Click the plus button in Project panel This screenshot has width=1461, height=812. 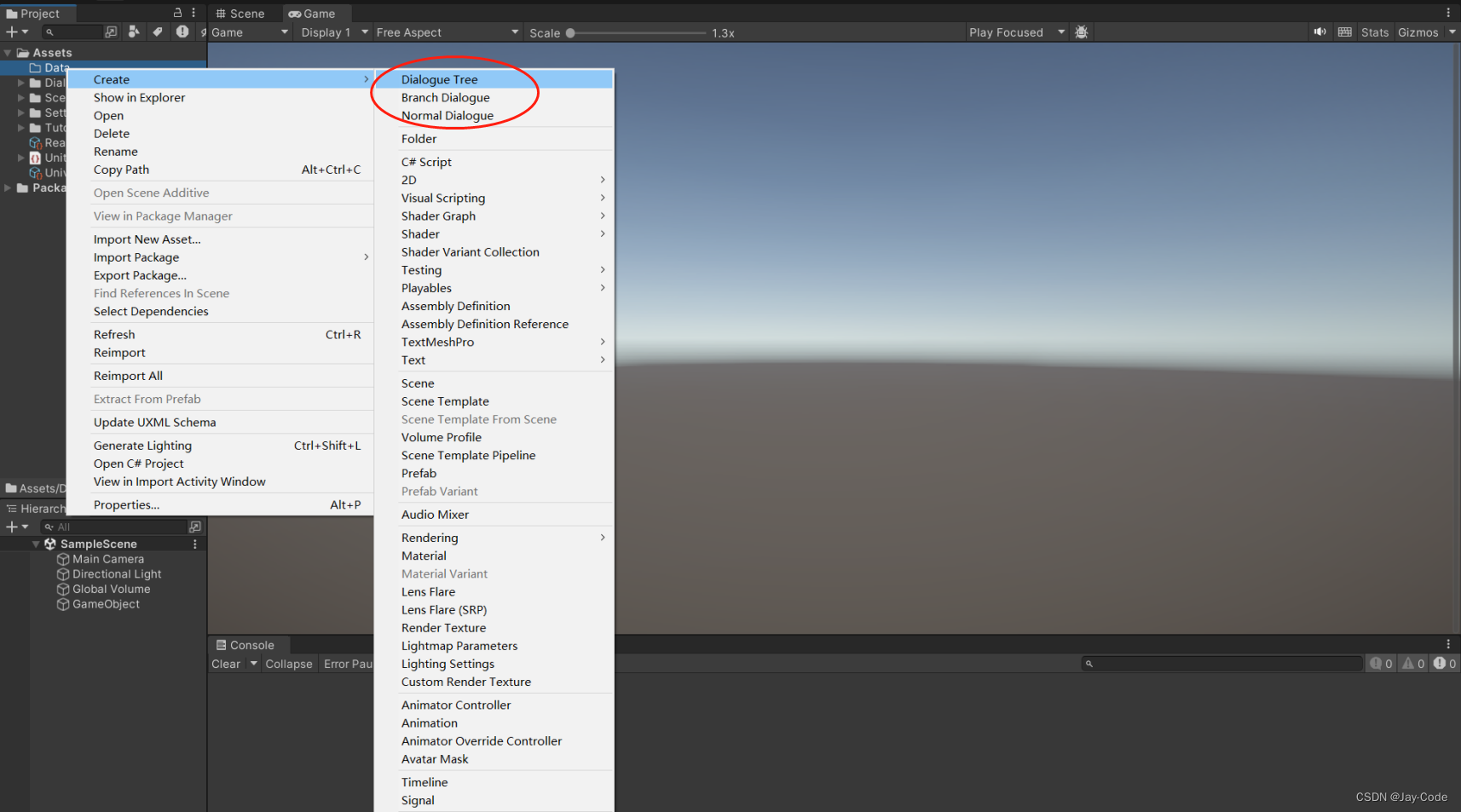tap(12, 32)
